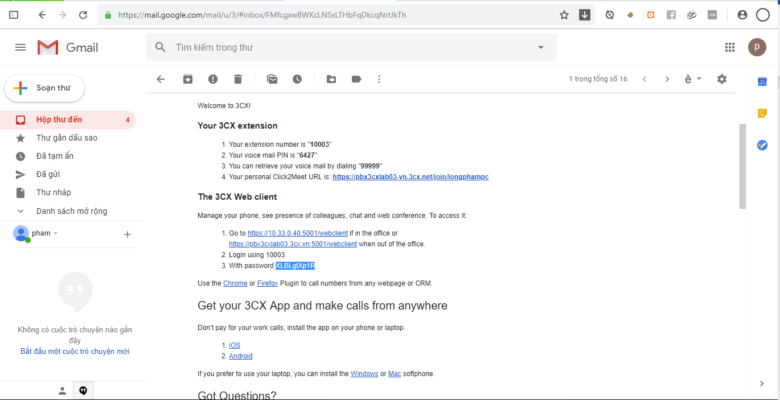Open the Google apps grid

[x=730, y=47]
